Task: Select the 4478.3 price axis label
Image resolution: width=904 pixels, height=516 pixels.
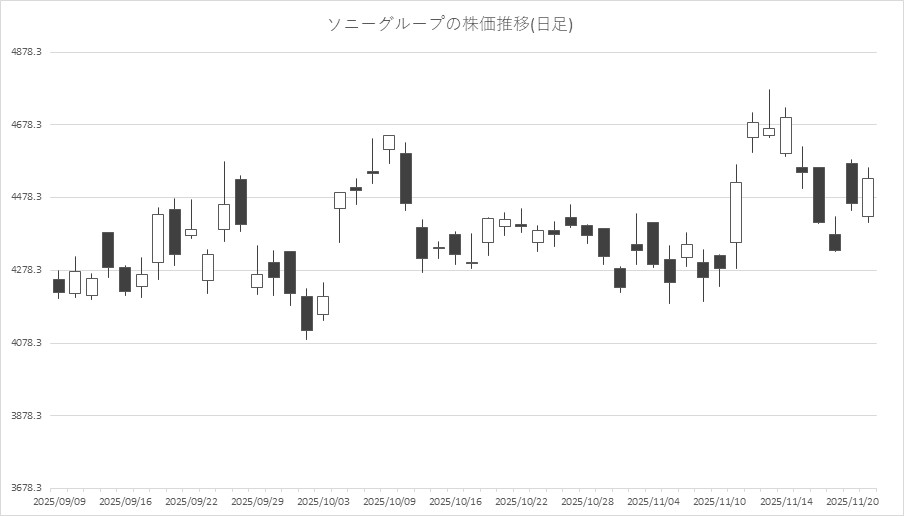Action: (25, 198)
